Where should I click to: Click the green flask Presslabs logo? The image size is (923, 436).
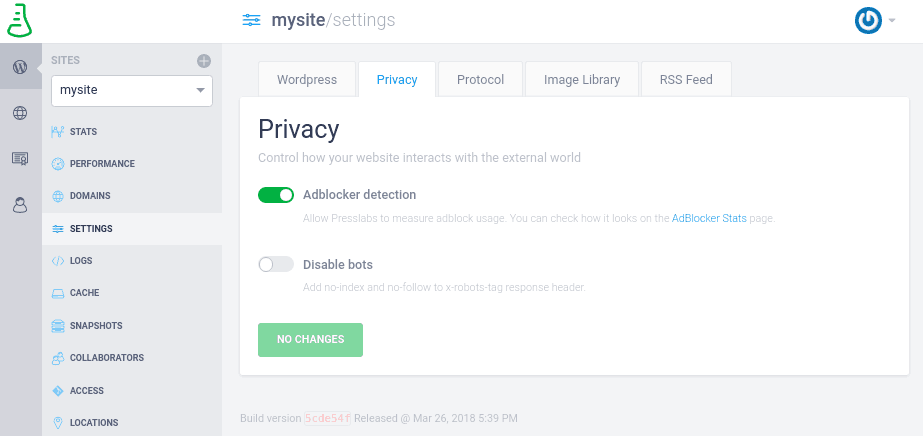(19, 21)
